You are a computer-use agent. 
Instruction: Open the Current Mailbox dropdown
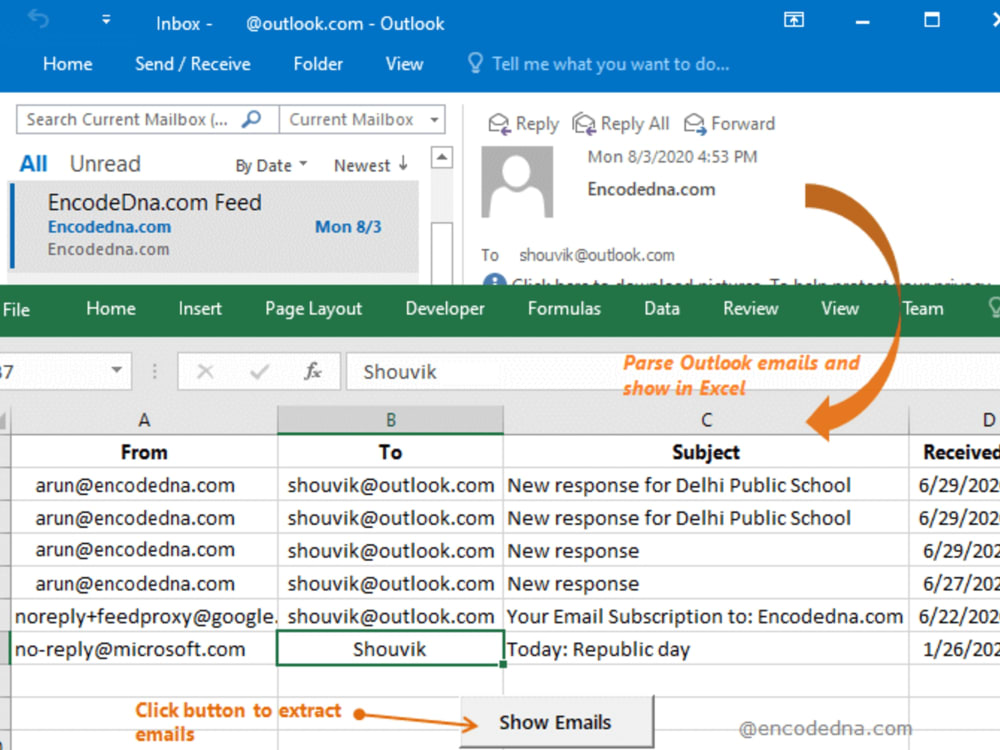[437, 119]
